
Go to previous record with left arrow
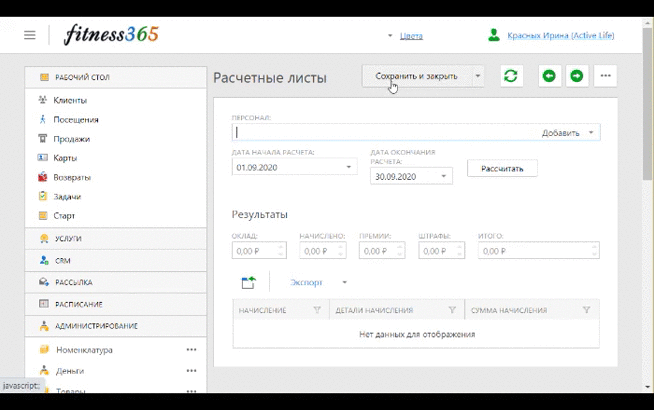tap(549, 76)
